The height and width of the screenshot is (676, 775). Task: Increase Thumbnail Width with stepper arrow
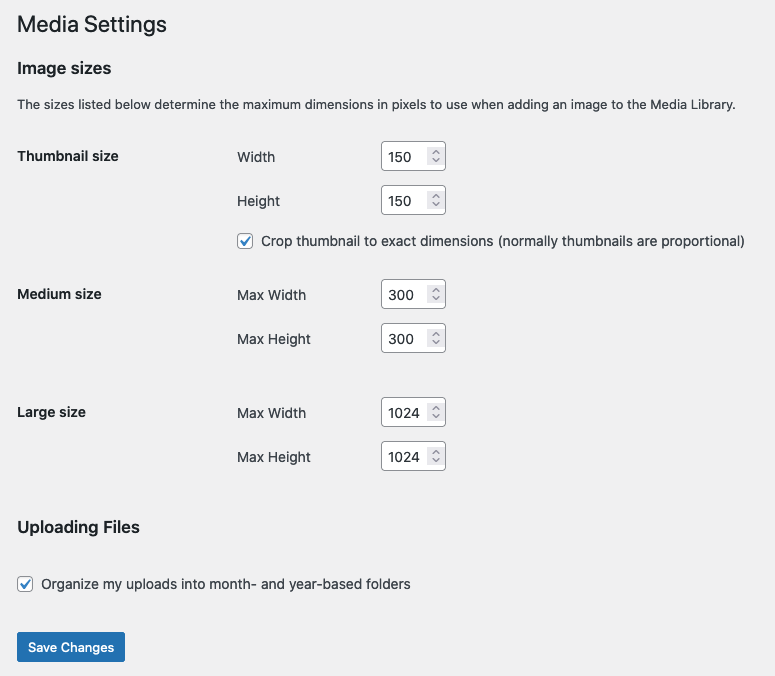tap(435, 152)
